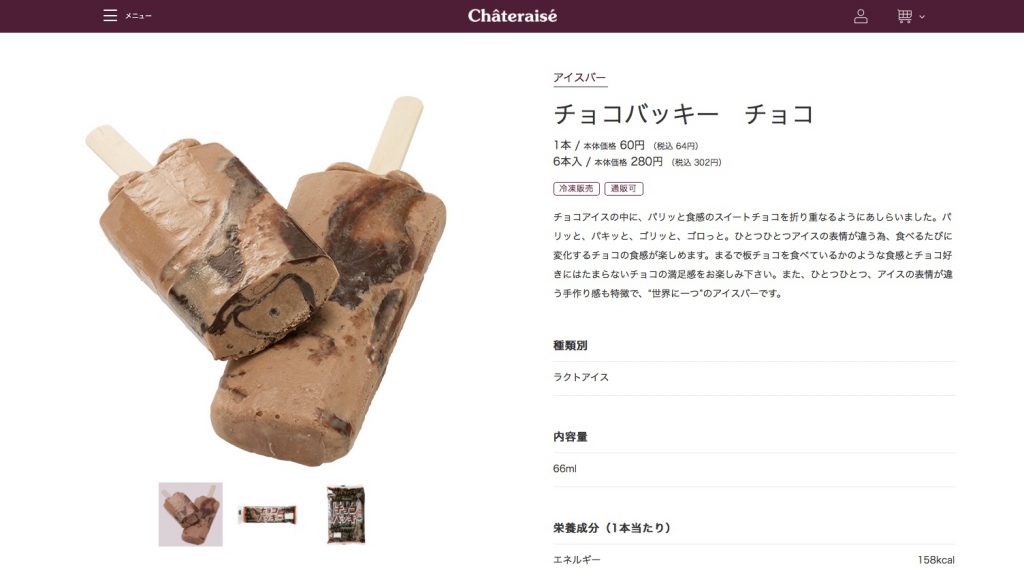Follow the アイスバー category link
This screenshot has height=569, width=1024.
tap(579, 77)
